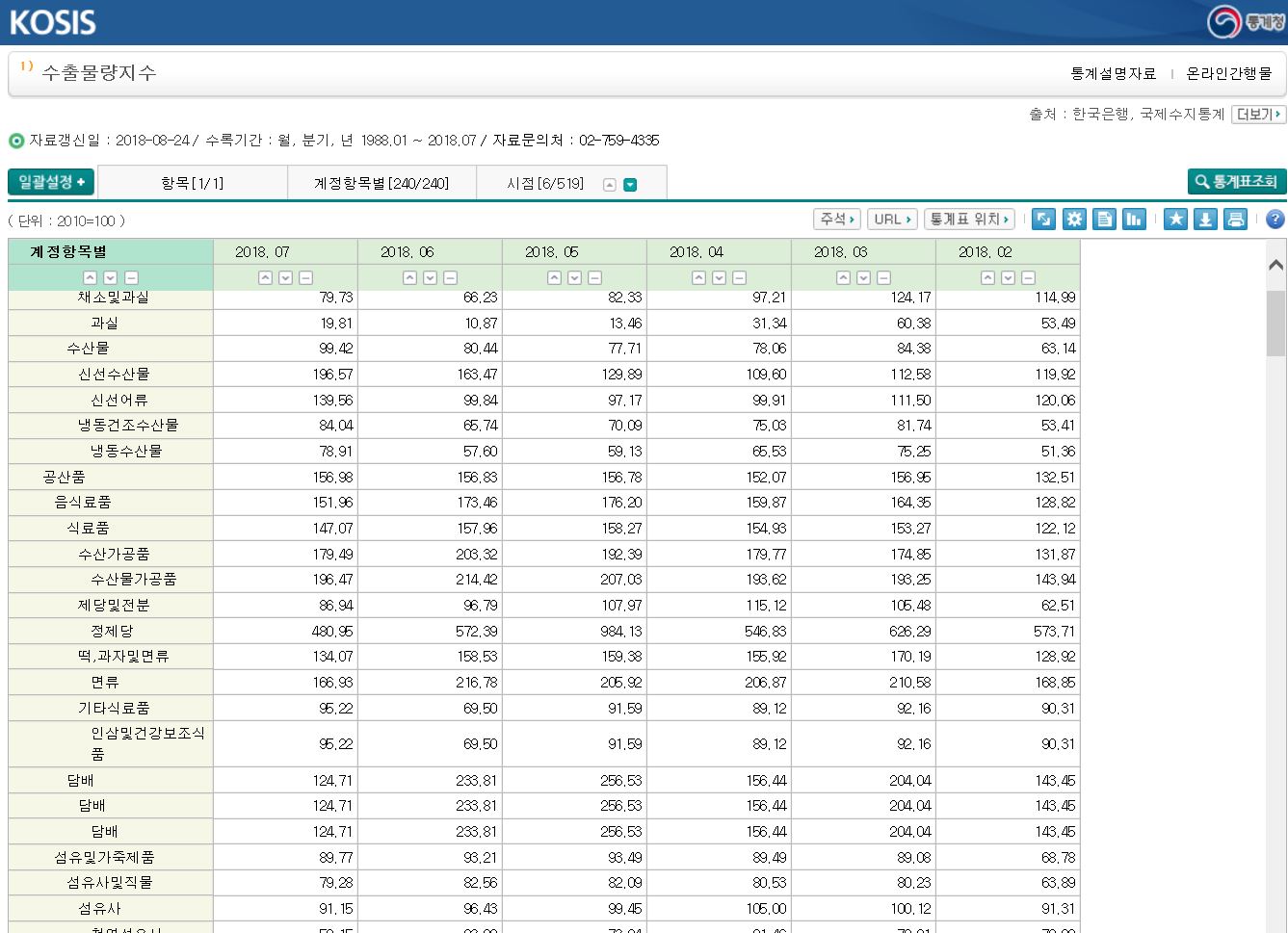The image size is (1288, 933).
Task: Click the star bookmark icon
Action: tap(1175, 220)
